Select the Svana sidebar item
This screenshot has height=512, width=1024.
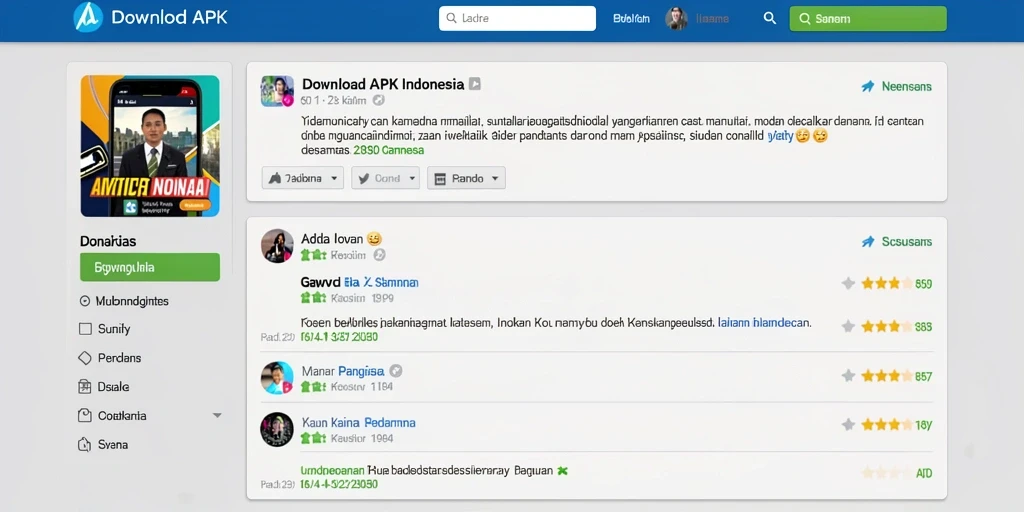tap(103, 445)
